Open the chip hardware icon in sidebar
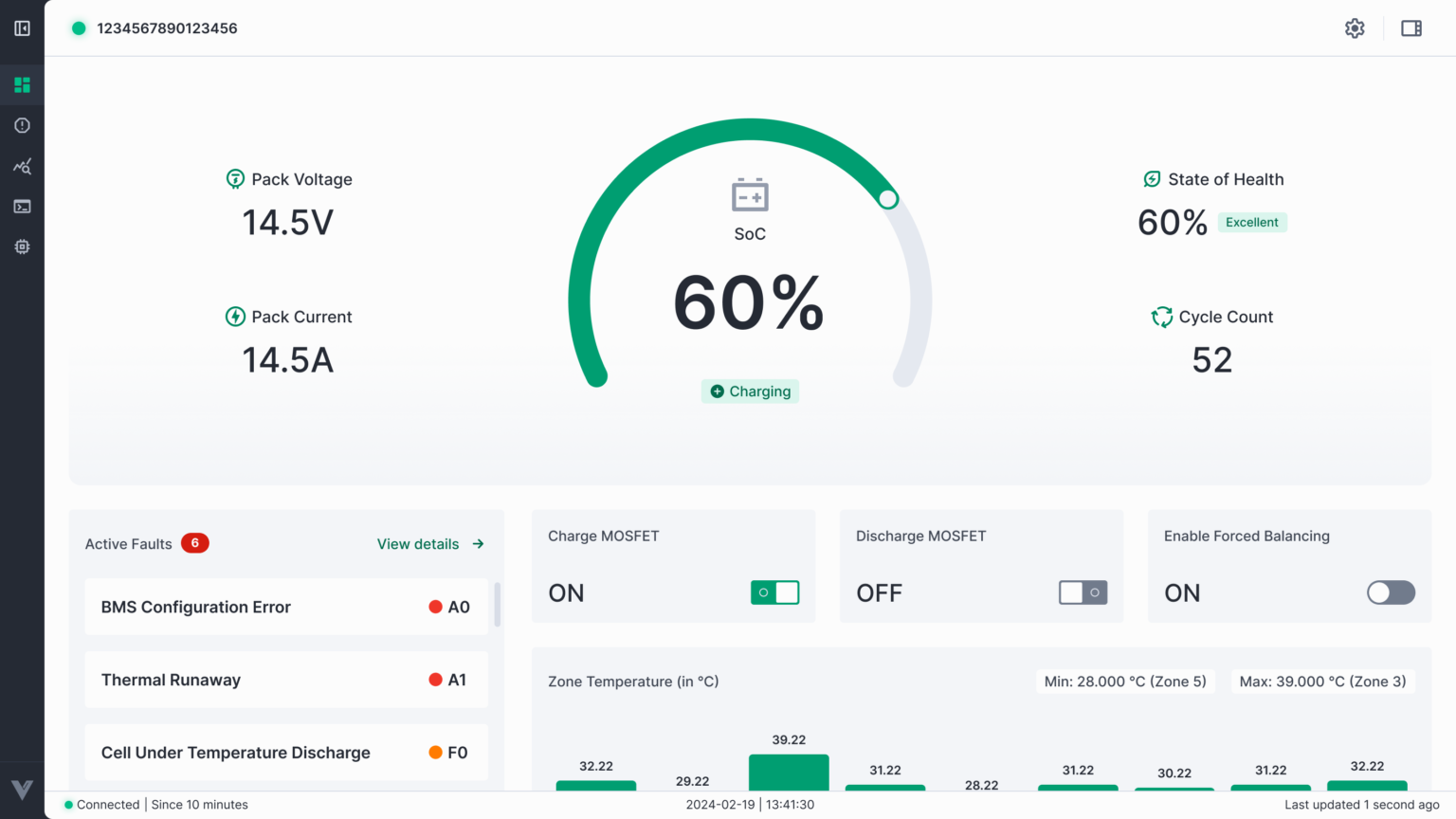The height and width of the screenshot is (819, 1456). (x=22, y=246)
